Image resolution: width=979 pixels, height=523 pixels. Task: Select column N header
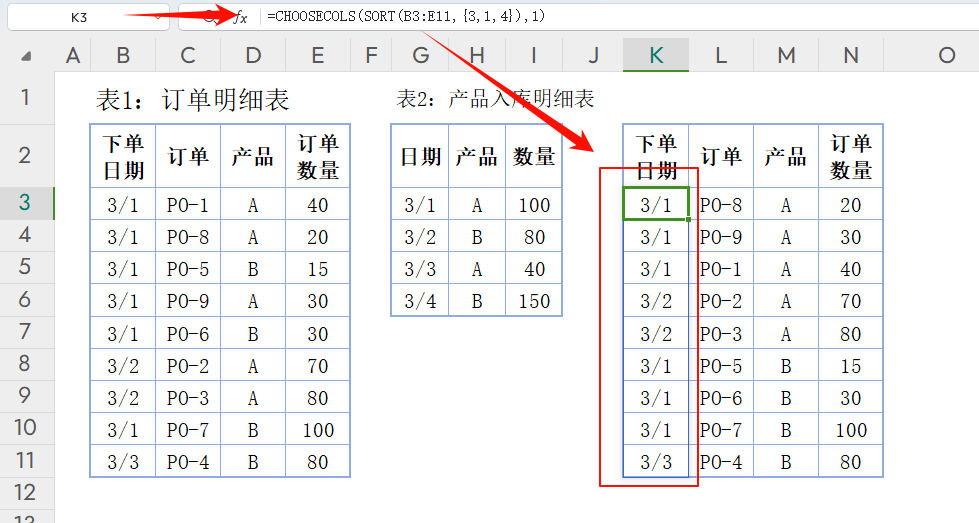click(x=851, y=56)
